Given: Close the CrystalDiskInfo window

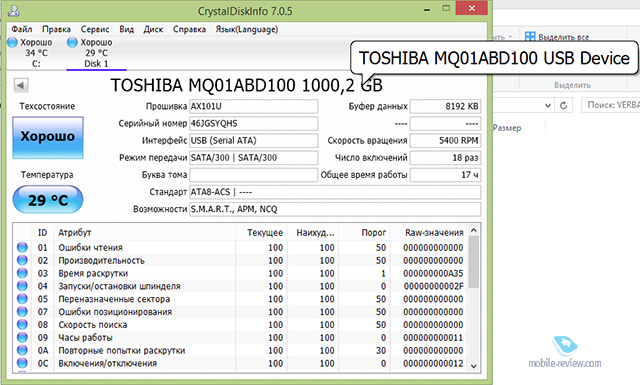Looking at the screenshot, I should pyautogui.click(x=471, y=8).
